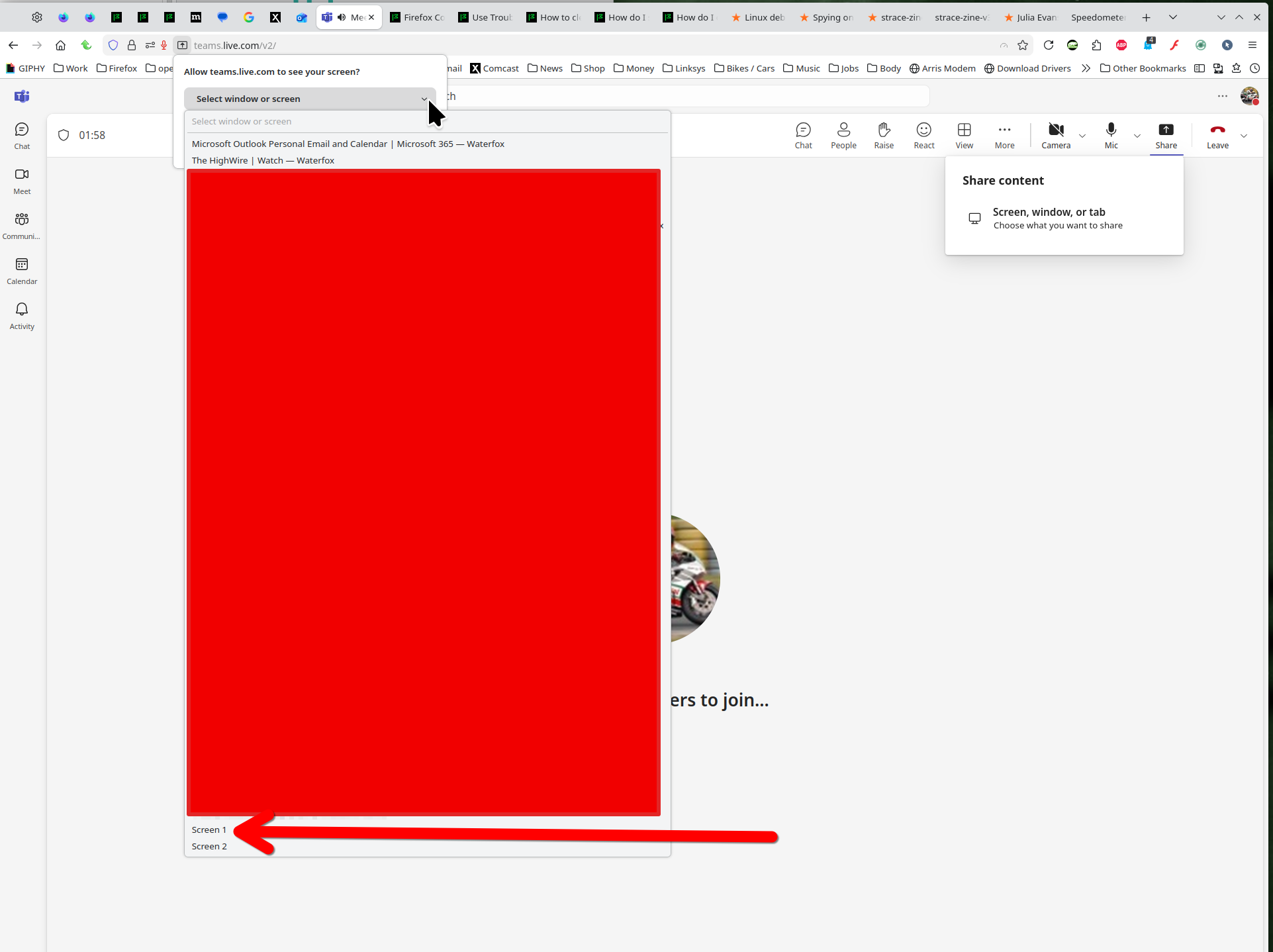Select The HighWire Watch Waterfox window

point(263,160)
